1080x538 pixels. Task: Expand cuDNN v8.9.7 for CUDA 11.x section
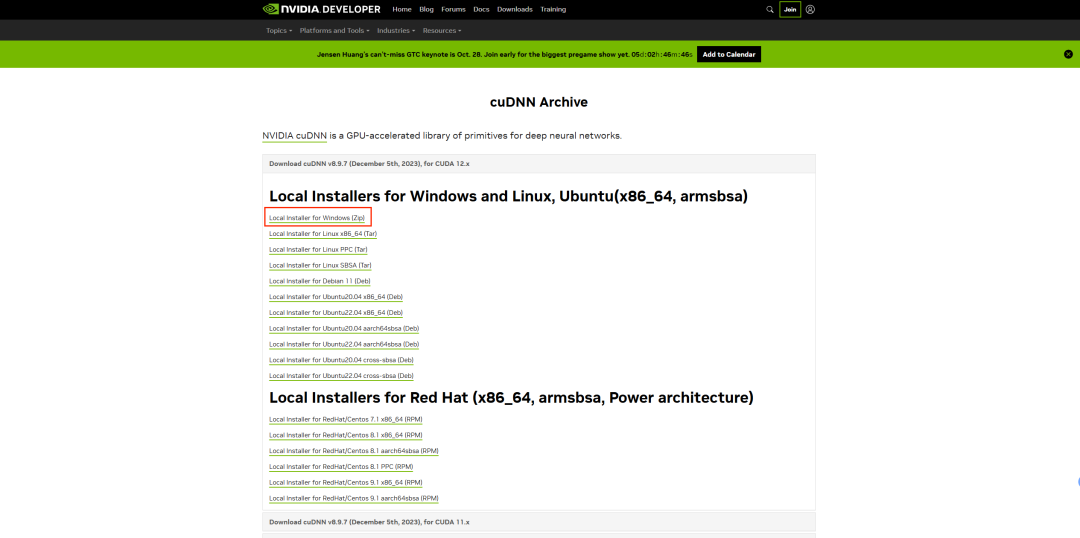tap(539, 521)
